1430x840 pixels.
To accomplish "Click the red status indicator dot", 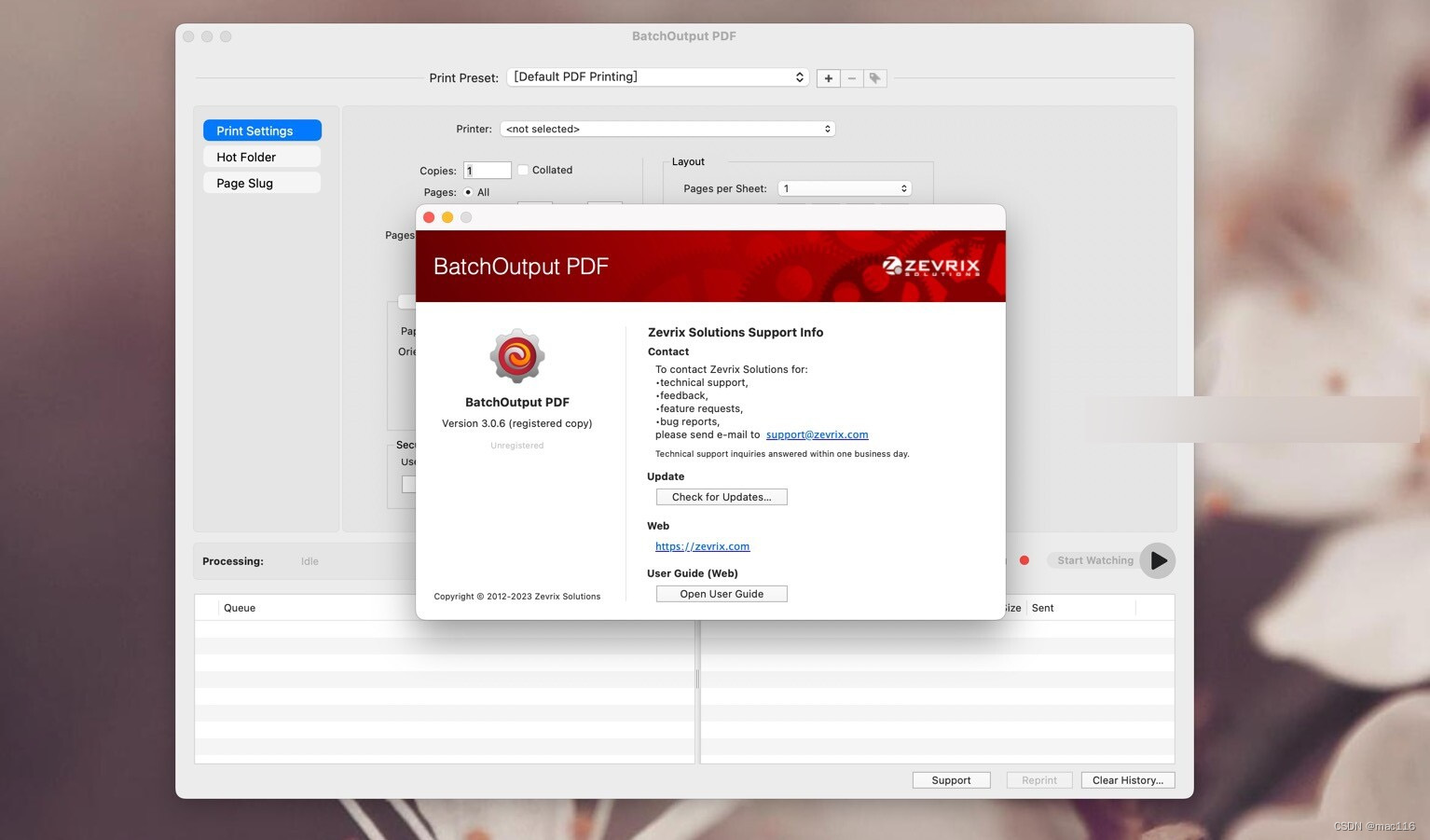I will tap(1024, 560).
